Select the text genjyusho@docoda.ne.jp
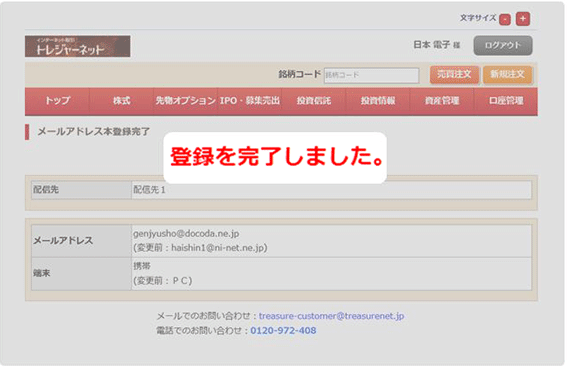 [x=186, y=234]
